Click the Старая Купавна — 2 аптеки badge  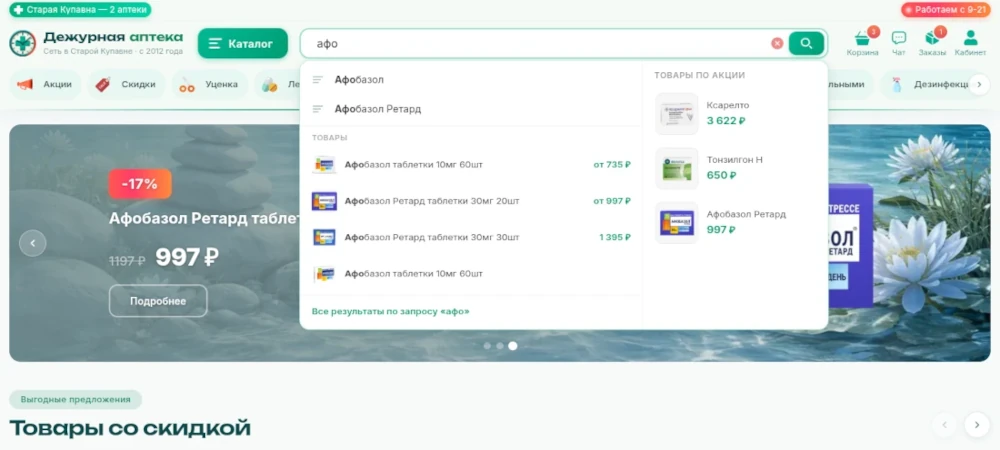pos(80,10)
